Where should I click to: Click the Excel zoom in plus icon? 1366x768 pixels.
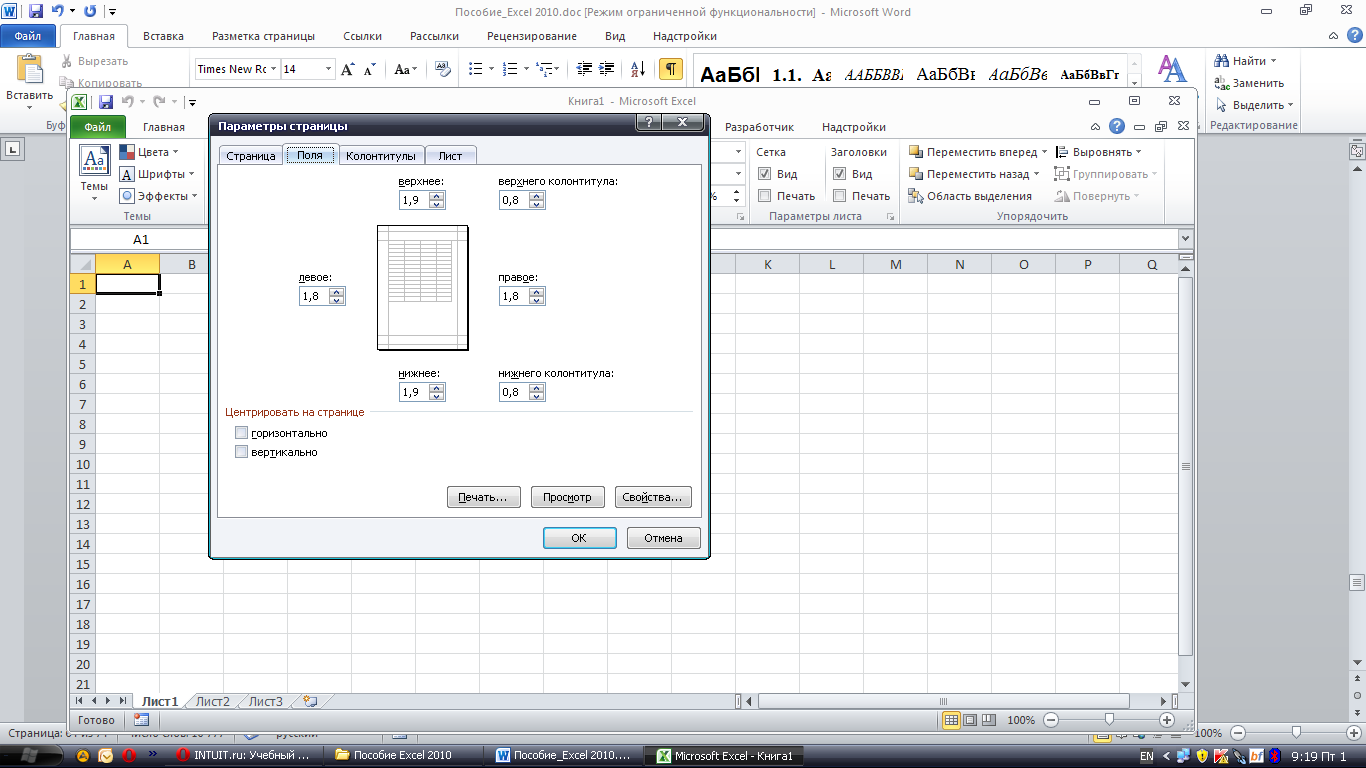(x=1167, y=720)
